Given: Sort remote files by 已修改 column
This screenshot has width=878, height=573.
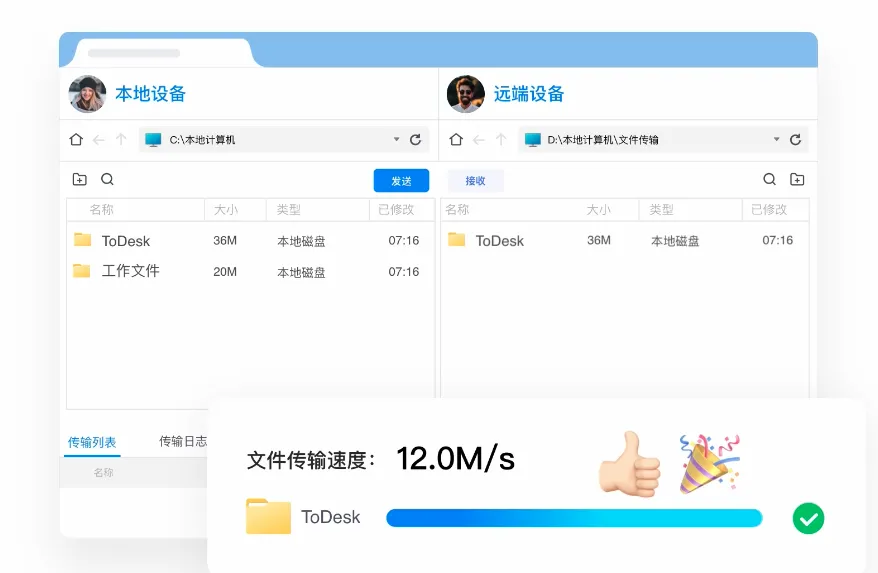Looking at the screenshot, I should pos(769,209).
